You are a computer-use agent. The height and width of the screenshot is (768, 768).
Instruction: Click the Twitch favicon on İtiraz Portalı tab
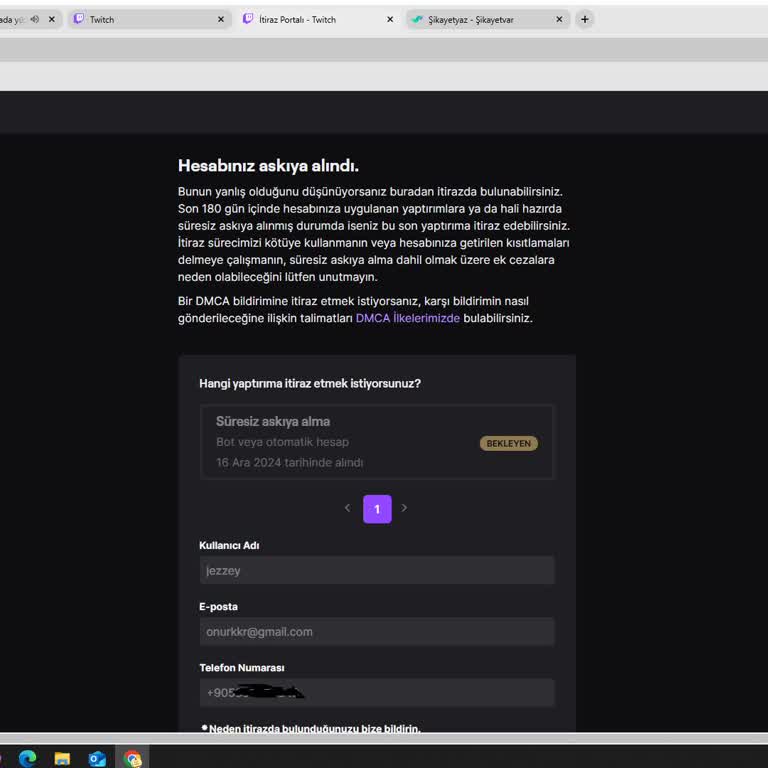(248, 19)
